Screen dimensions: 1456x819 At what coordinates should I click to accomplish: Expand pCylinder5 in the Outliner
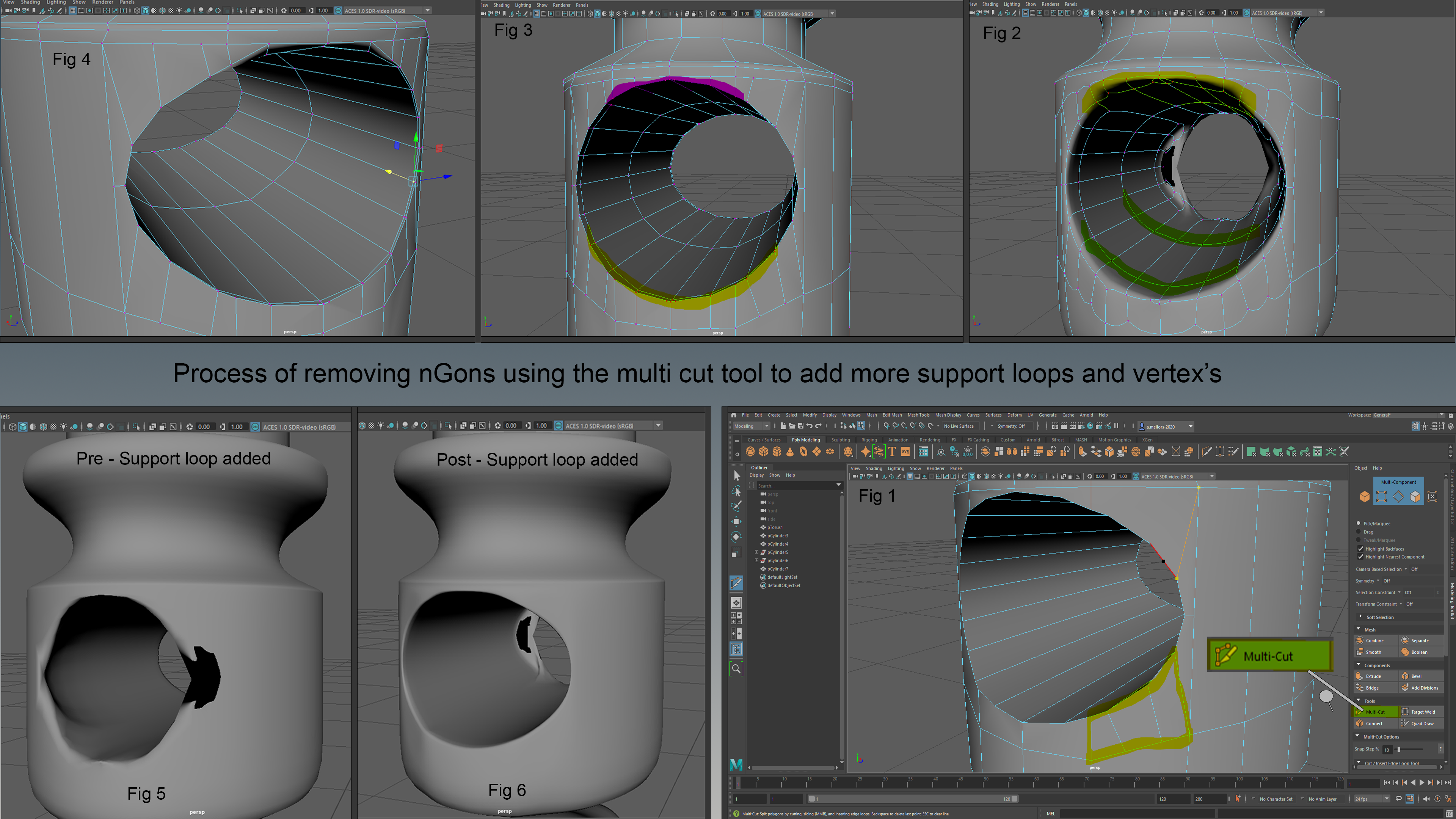click(x=756, y=552)
